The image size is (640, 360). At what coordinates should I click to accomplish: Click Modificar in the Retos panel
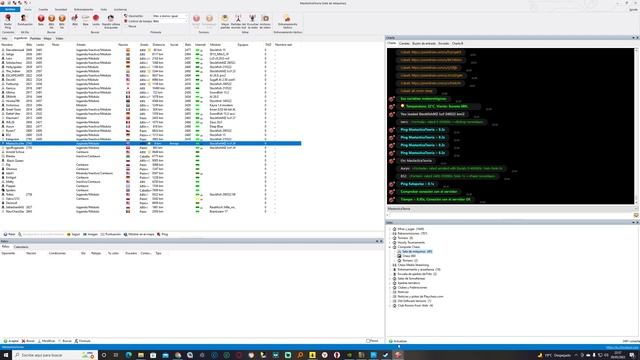coord(46,341)
